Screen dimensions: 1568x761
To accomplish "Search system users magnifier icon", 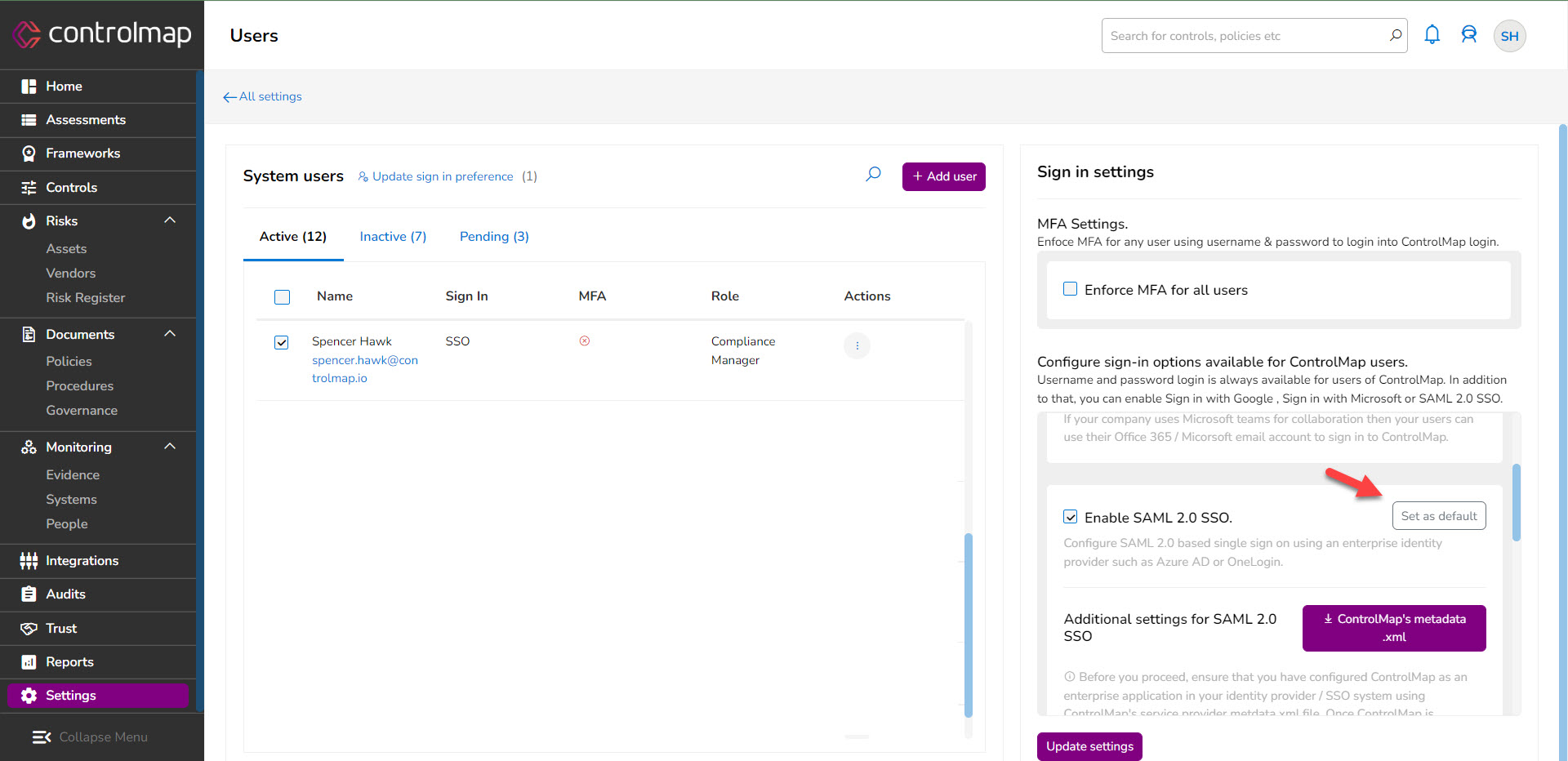I will [x=873, y=174].
